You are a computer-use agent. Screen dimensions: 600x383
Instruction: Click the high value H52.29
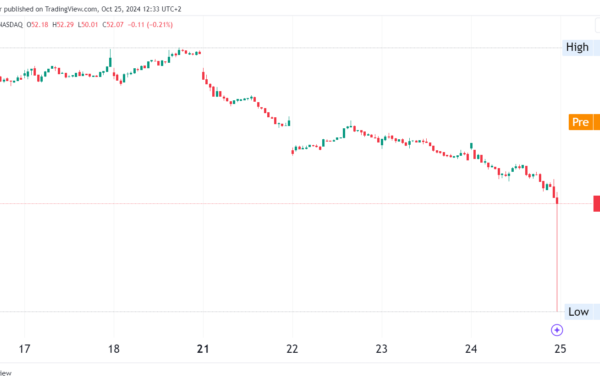coord(63,25)
